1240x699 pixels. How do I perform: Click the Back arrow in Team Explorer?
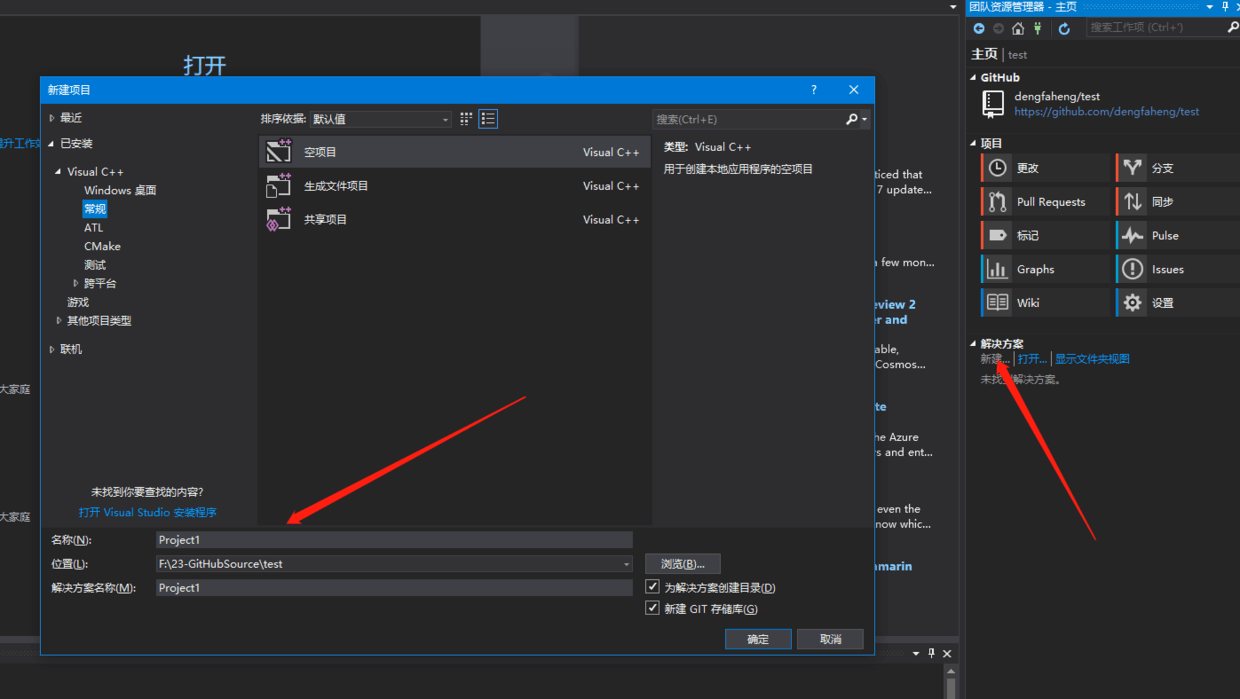pyautogui.click(x=979, y=28)
